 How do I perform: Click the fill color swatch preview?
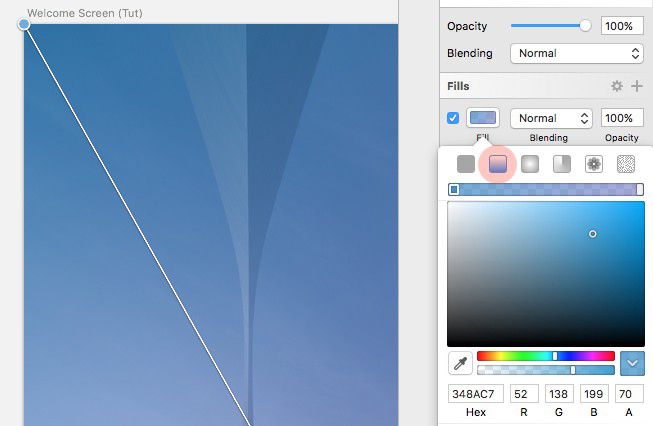483,118
